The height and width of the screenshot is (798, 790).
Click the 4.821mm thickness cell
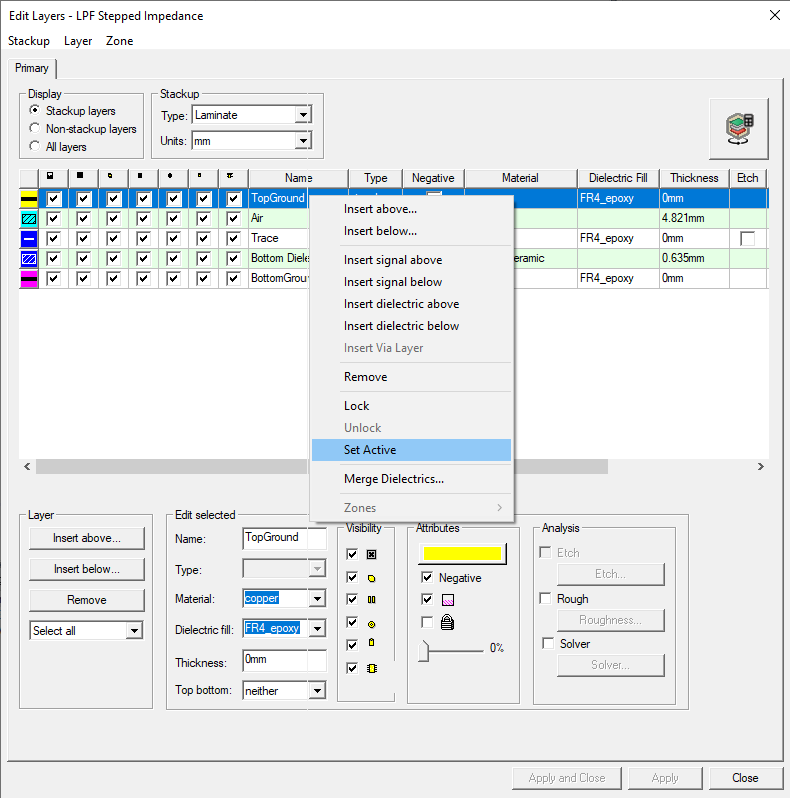pos(694,218)
